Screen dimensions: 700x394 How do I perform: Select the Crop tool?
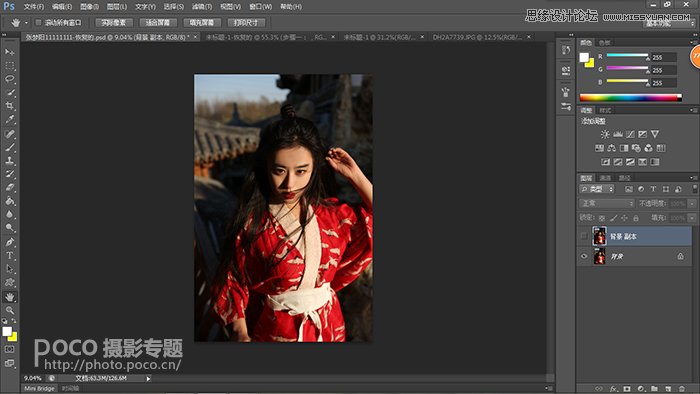(10, 106)
